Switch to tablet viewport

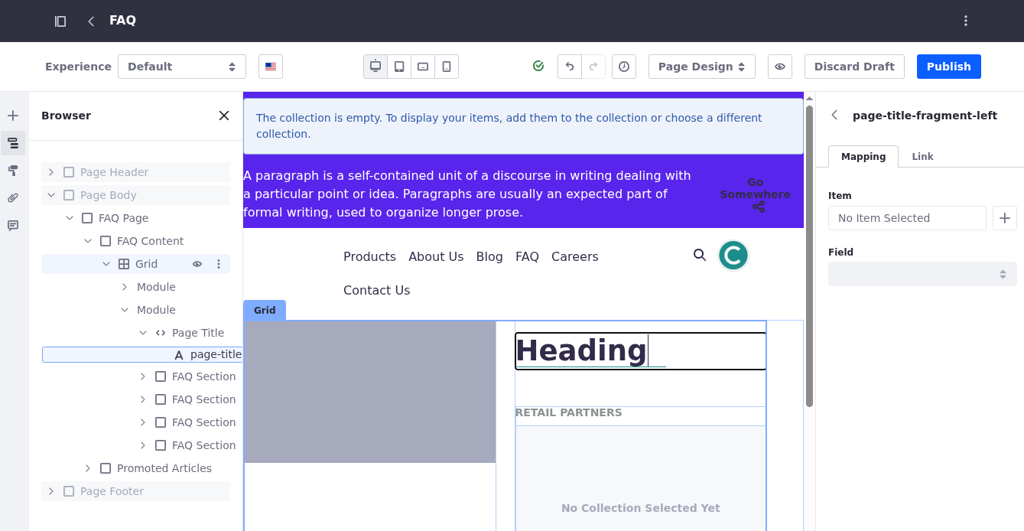click(399, 67)
